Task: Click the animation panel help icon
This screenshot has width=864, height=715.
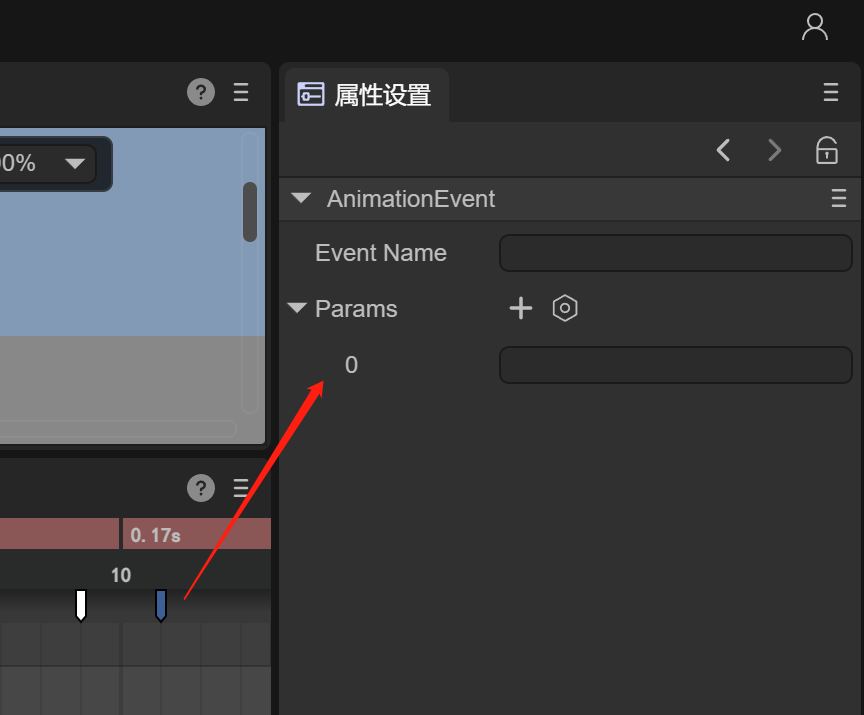Action: pyautogui.click(x=201, y=488)
